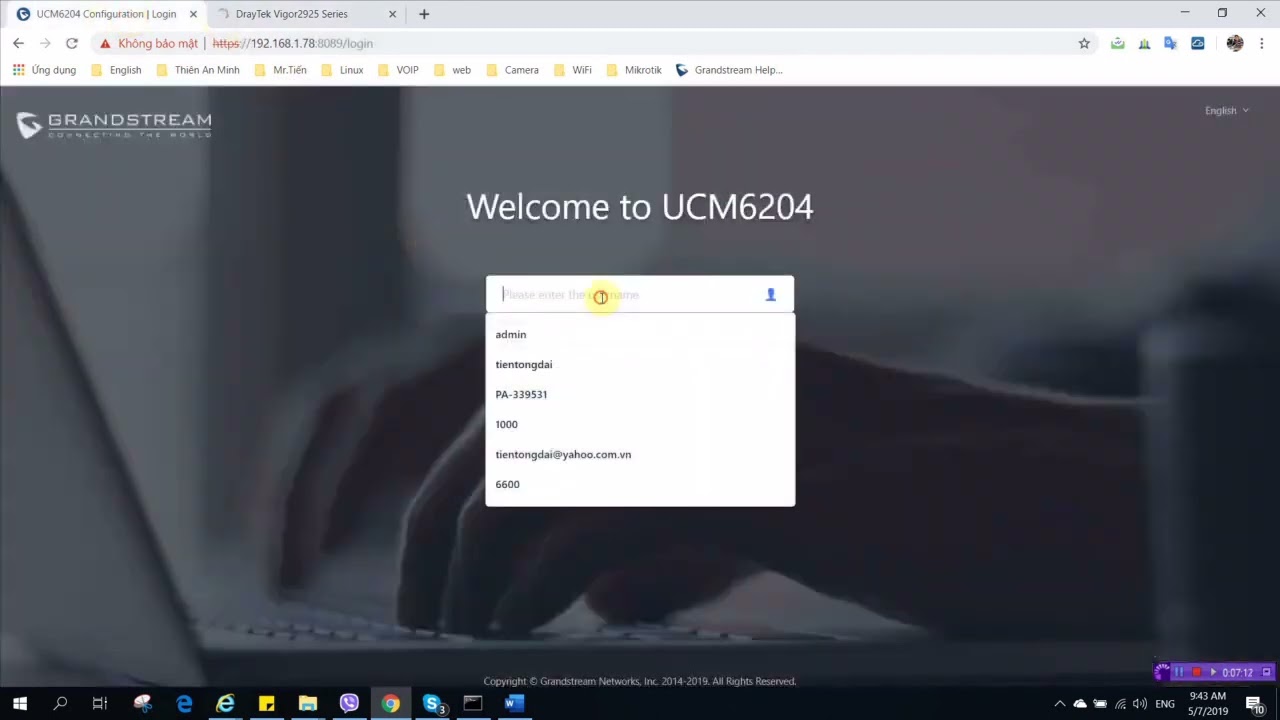Click the taskbar clock showing 9:43 AM
This screenshot has width=1280, height=720.
(1208, 704)
